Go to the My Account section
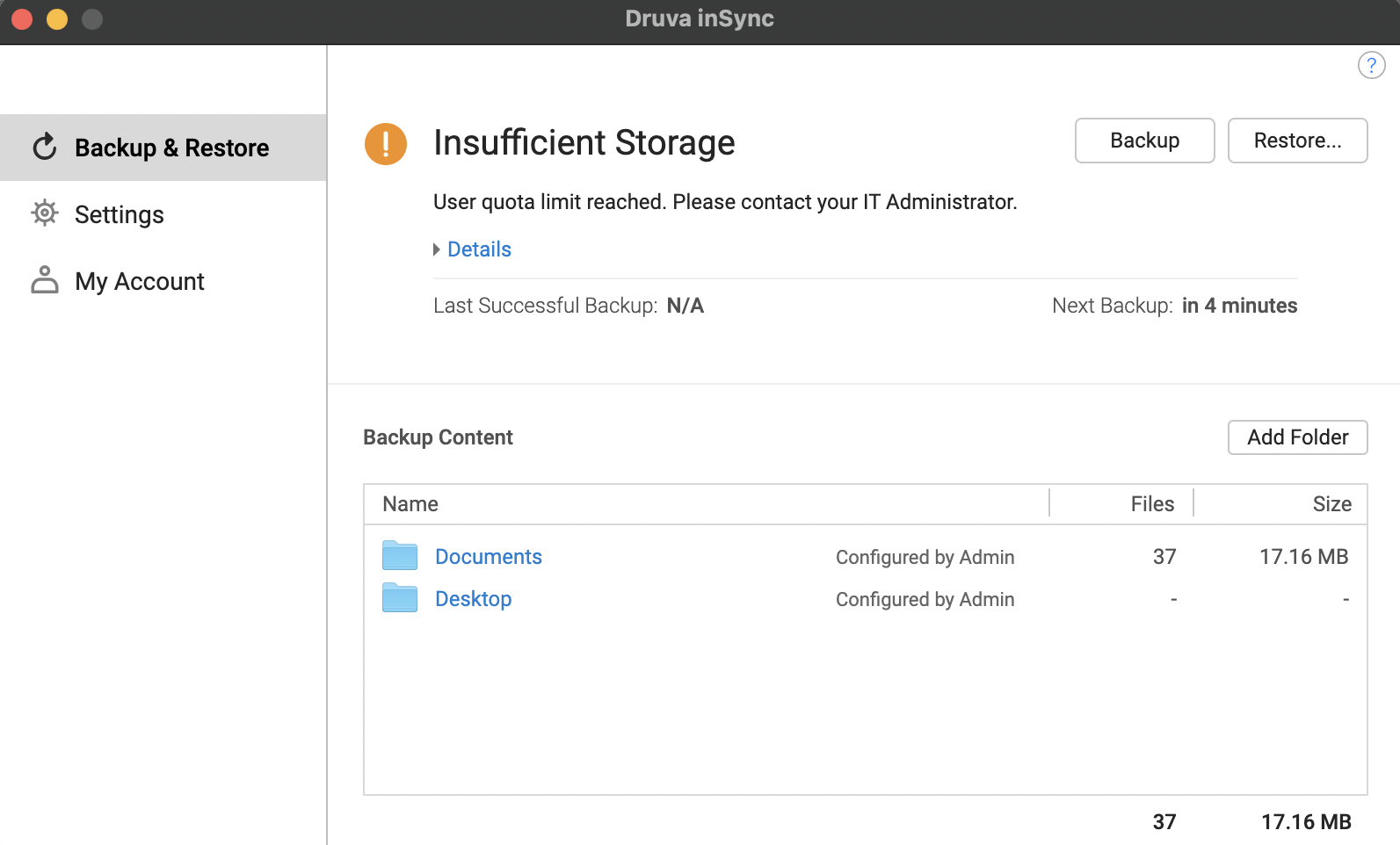1400x845 pixels. coord(140,281)
